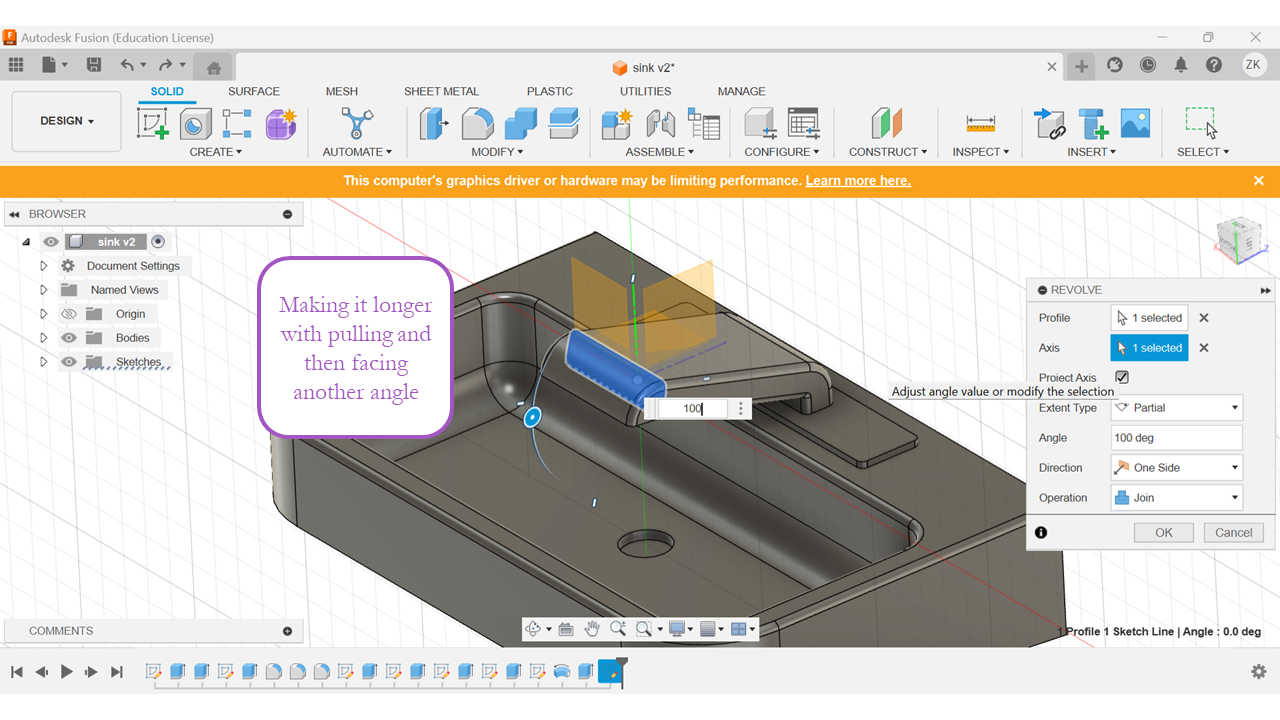Open the CREATE menu dropdown
This screenshot has height=720, width=1280.
point(216,152)
